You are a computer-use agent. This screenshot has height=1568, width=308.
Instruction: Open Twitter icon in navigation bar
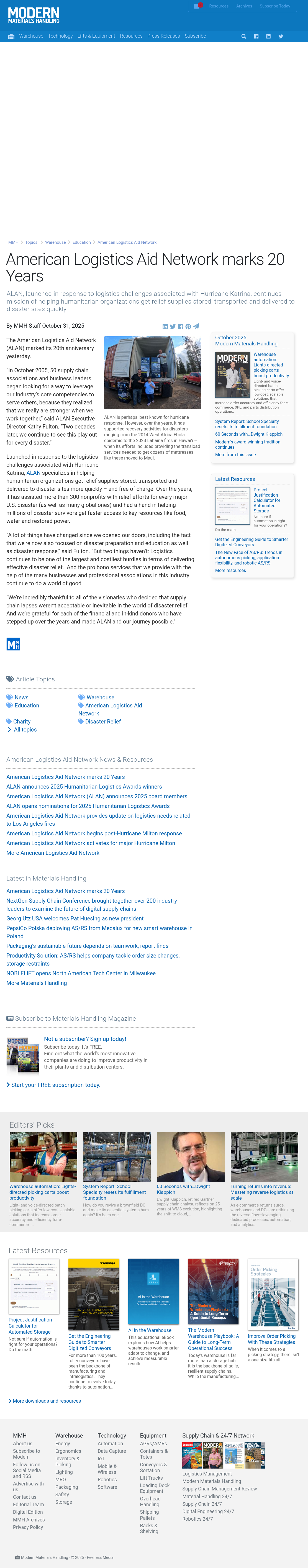(281, 37)
